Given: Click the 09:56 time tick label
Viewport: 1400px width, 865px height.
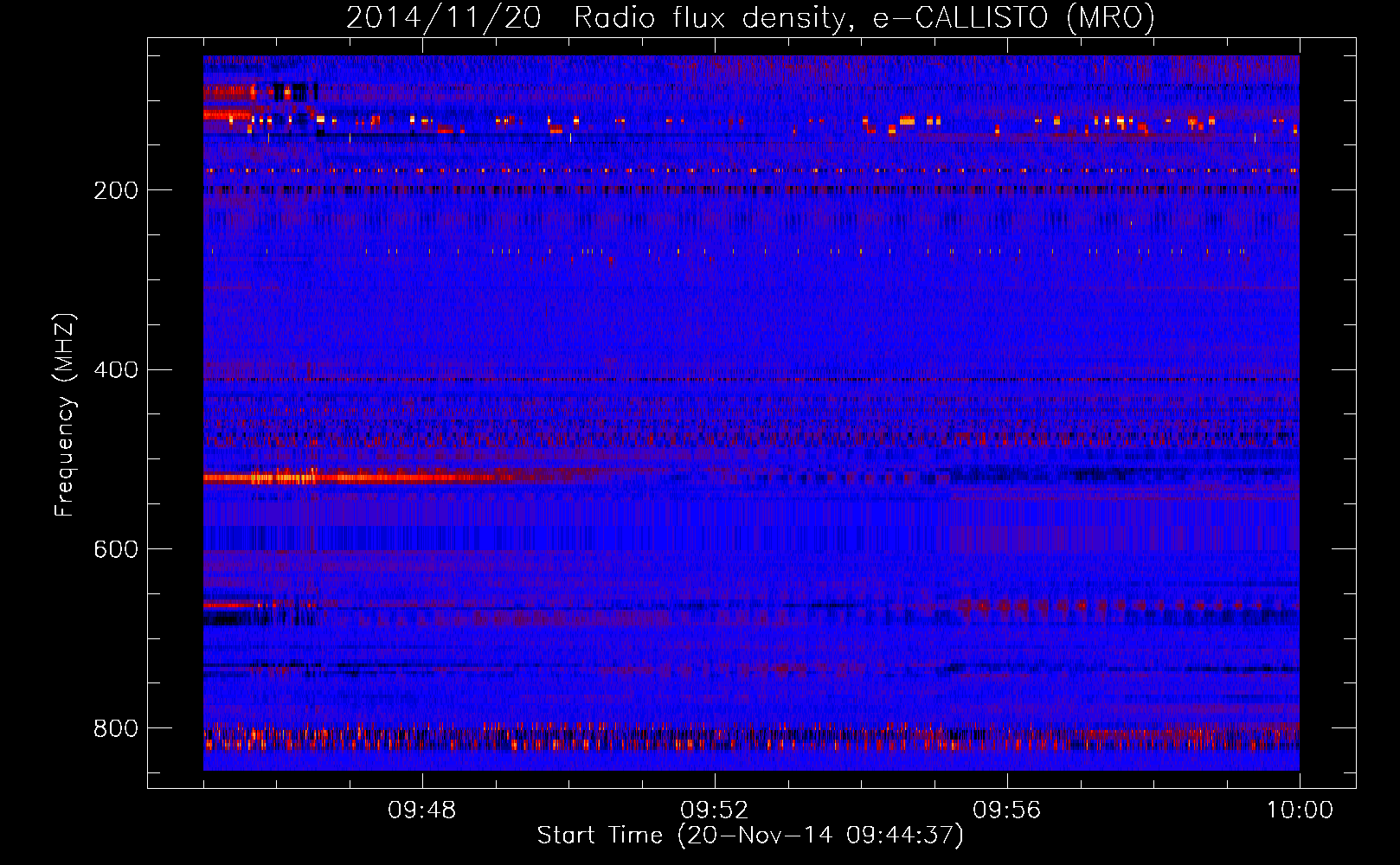Looking at the screenshot, I should 1007,811.
